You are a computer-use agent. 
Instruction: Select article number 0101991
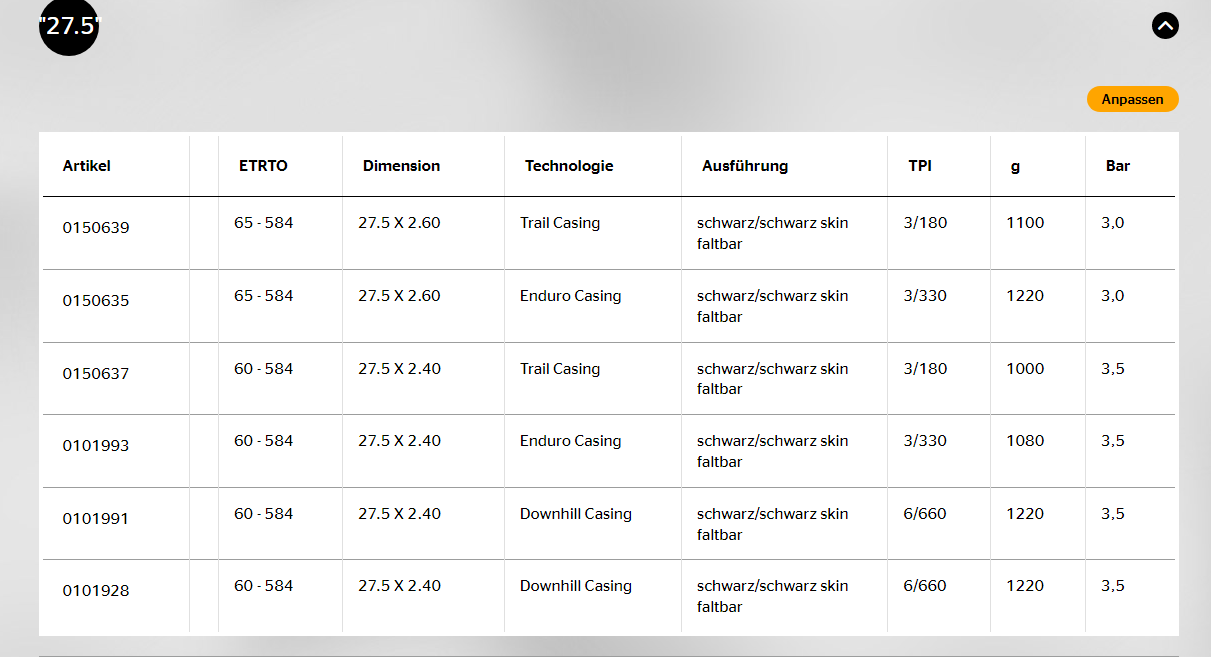(x=96, y=519)
